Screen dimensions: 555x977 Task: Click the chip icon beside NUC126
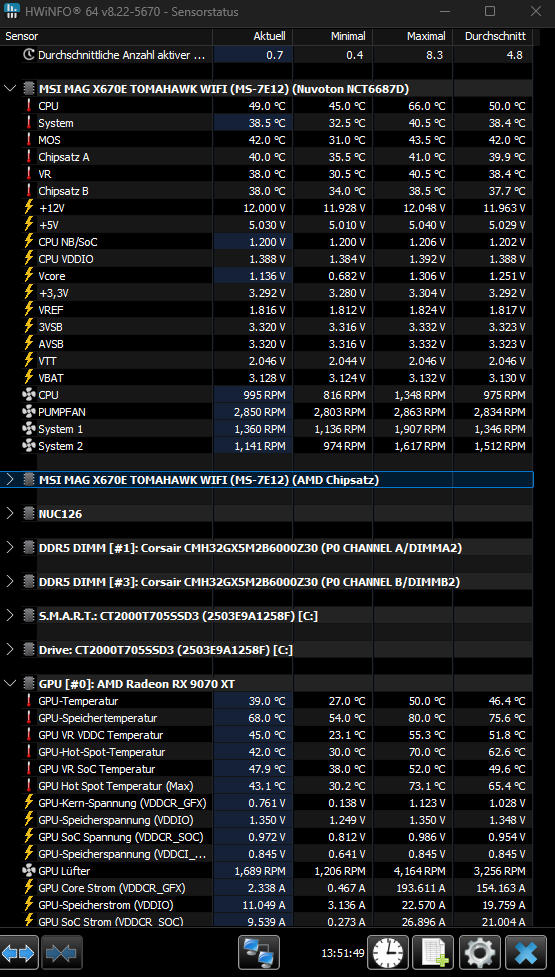coord(29,513)
